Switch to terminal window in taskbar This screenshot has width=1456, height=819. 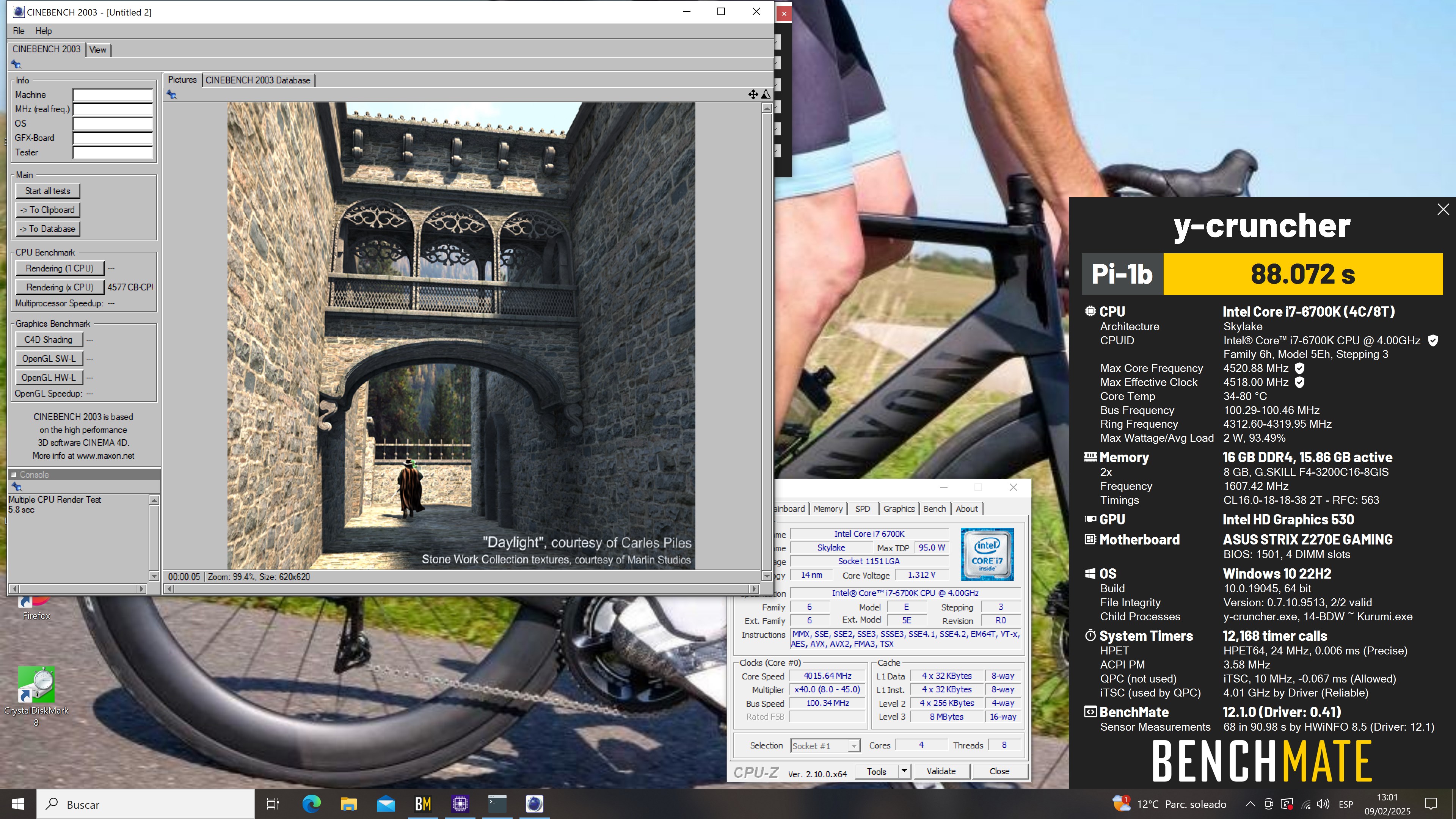(x=497, y=804)
